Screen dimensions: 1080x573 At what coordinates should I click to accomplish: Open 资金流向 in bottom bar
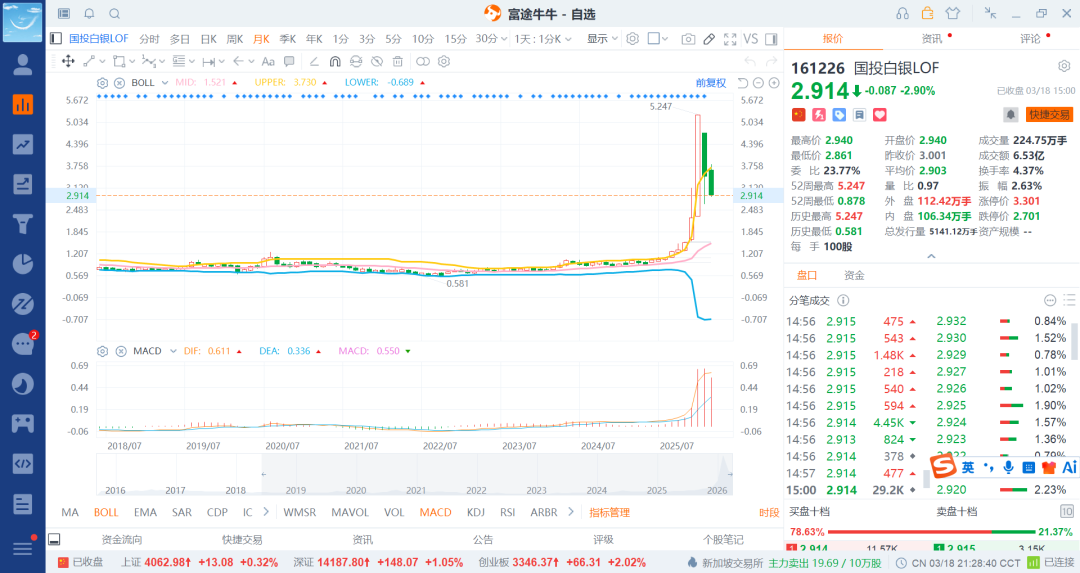[x=122, y=540]
